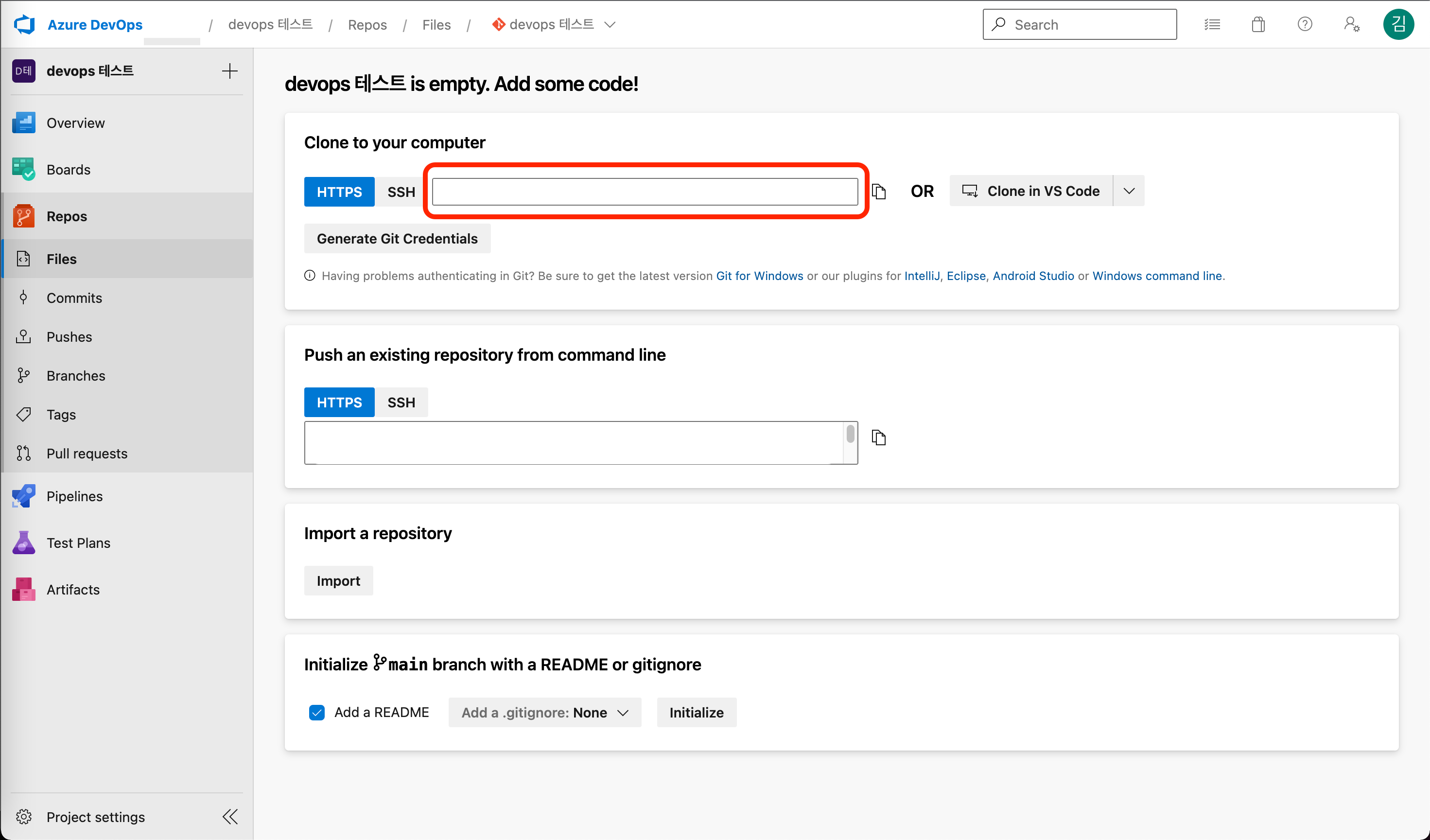Collapse the sidebar with double chevron
The height and width of the screenshot is (840, 1430).
point(230,817)
